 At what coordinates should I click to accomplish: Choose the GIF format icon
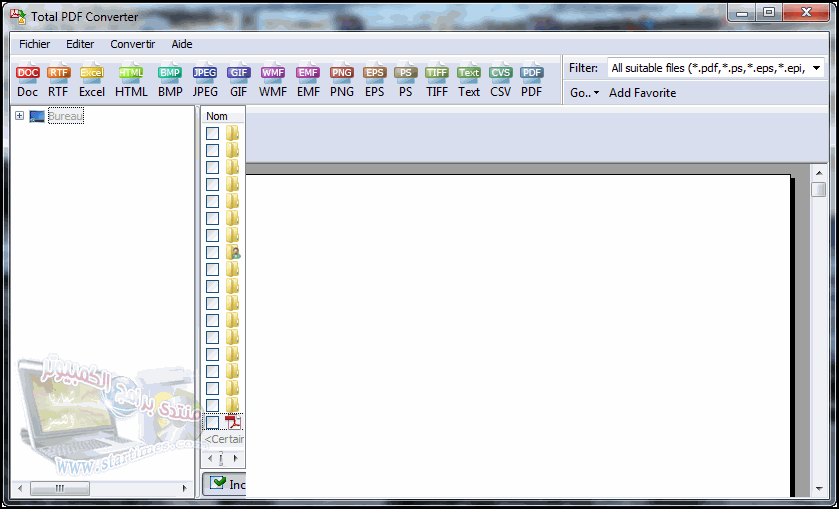click(239, 81)
